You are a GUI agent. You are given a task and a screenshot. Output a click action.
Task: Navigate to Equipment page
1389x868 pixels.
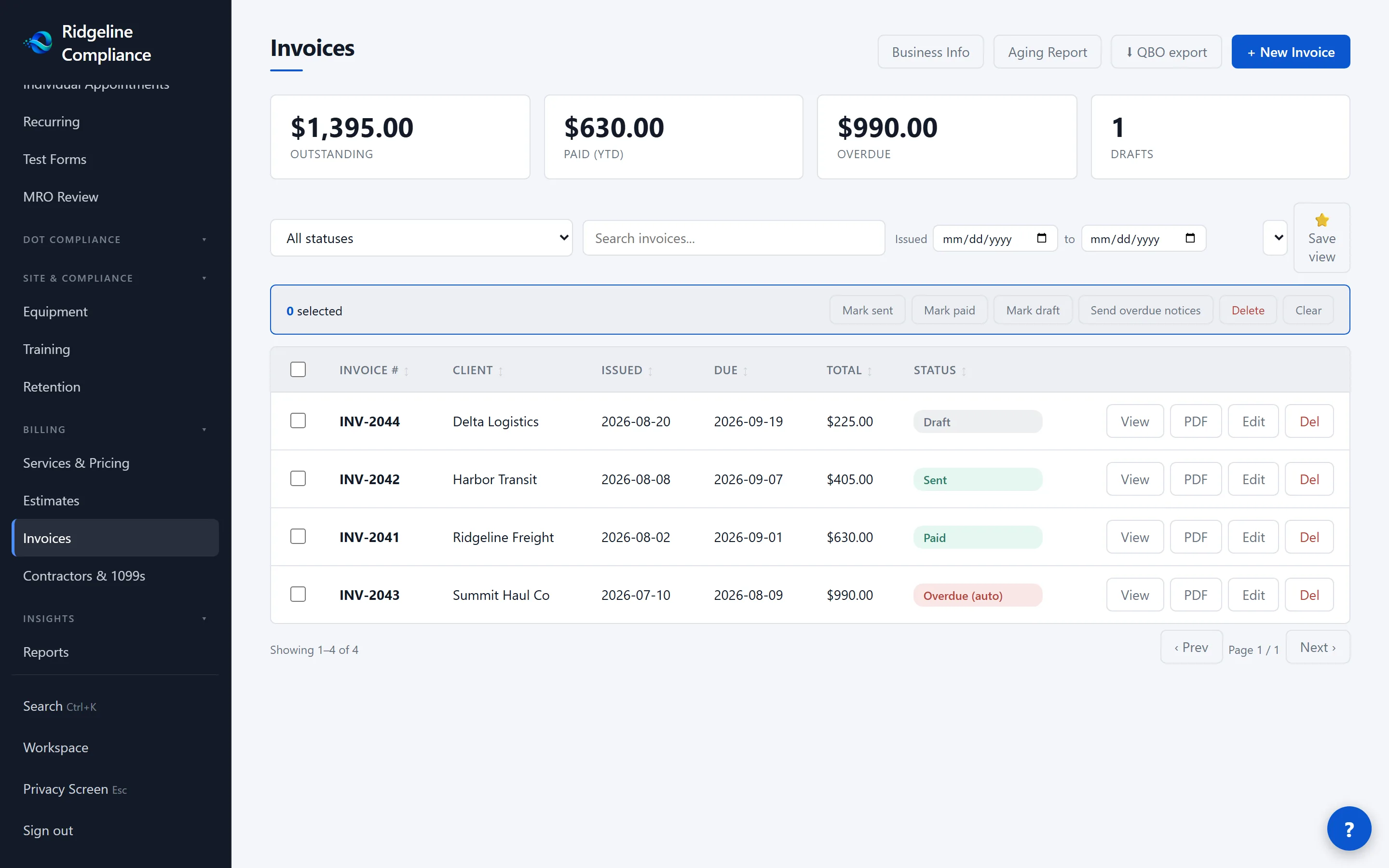(115, 312)
